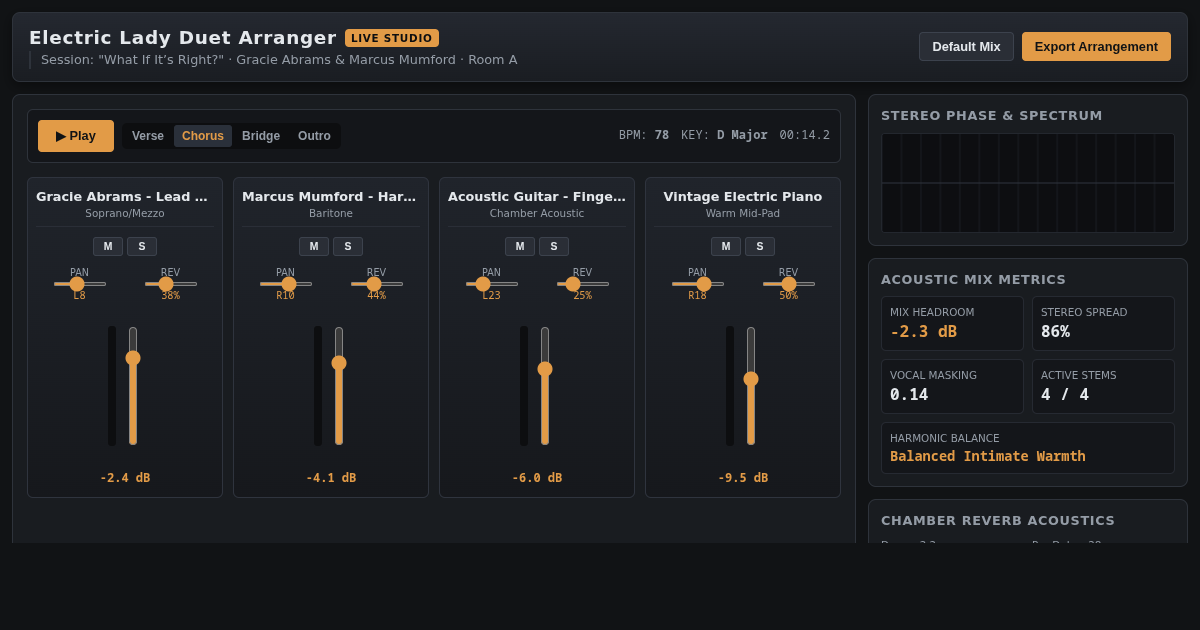Screen dimensions: 1200x630
Task: Click the Export Arrangement button
Action: point(1096,46)
